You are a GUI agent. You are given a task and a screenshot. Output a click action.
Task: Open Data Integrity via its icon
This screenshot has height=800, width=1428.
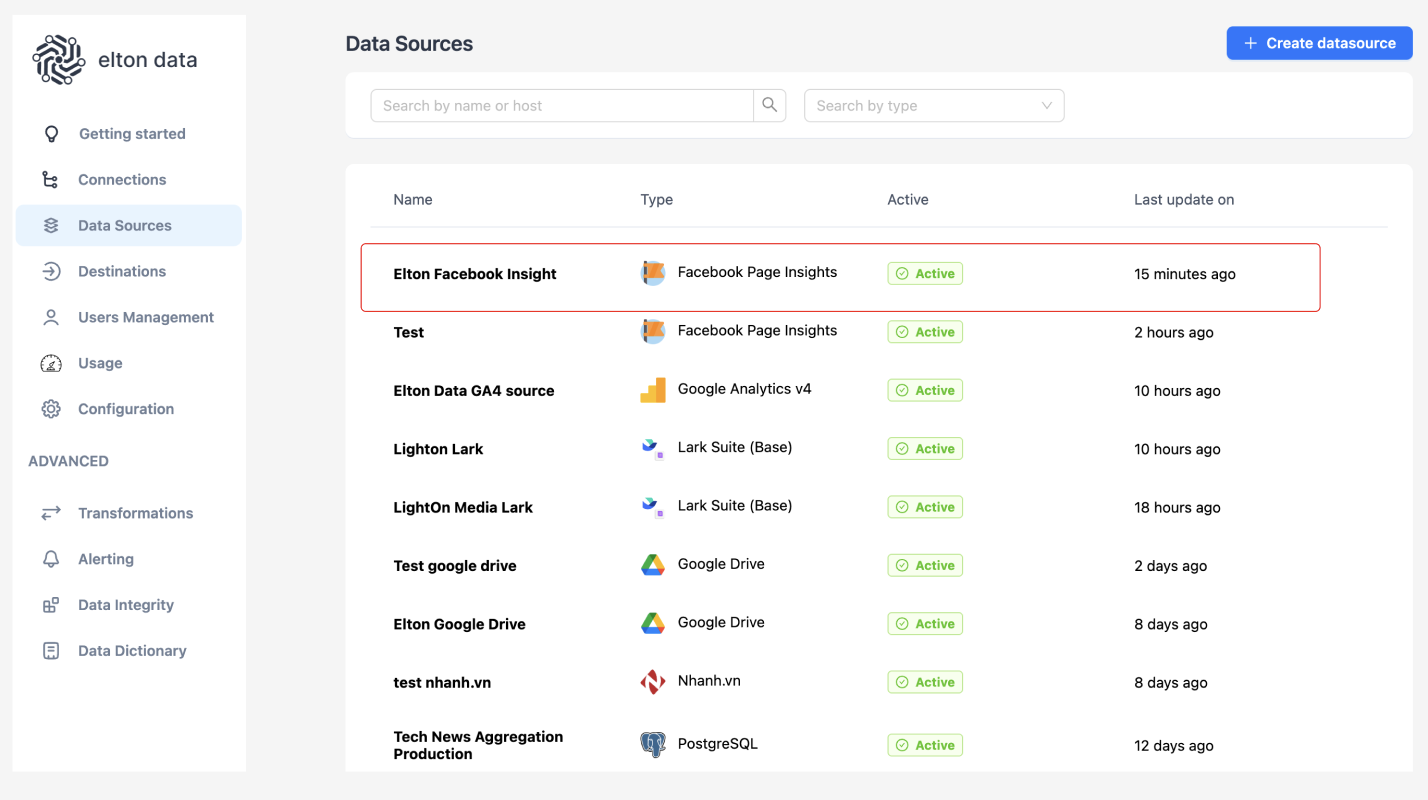click(50, 604)
